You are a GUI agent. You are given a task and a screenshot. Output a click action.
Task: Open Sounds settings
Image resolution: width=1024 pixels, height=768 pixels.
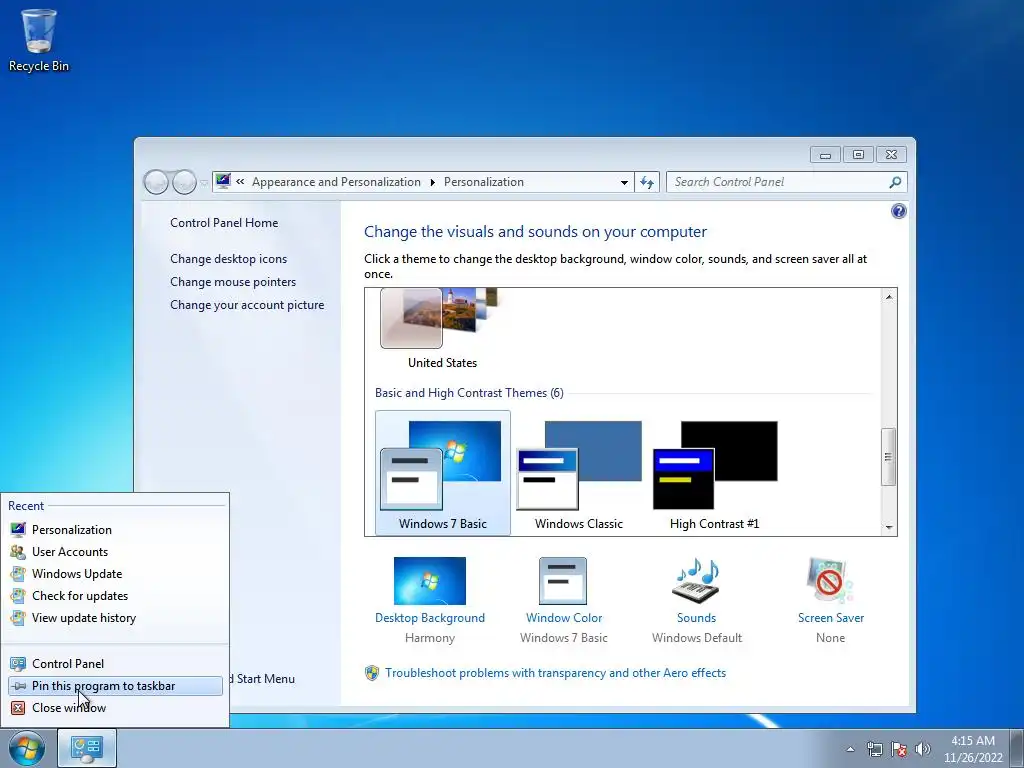(x=697, y=600)
